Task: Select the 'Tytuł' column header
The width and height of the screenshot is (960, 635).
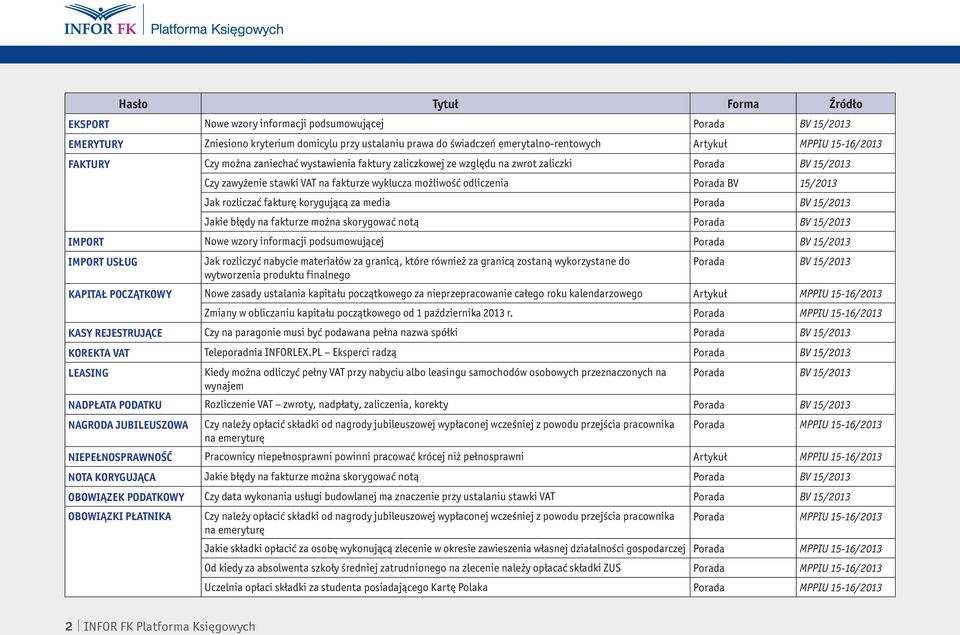Action: pyautogui.click(x=445, y=104)
